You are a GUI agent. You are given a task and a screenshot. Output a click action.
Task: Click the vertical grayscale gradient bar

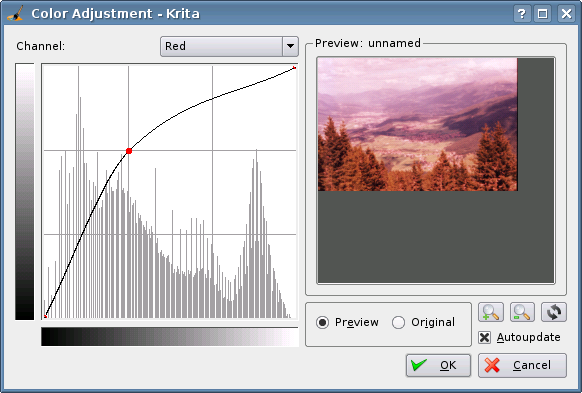point(24,191)
